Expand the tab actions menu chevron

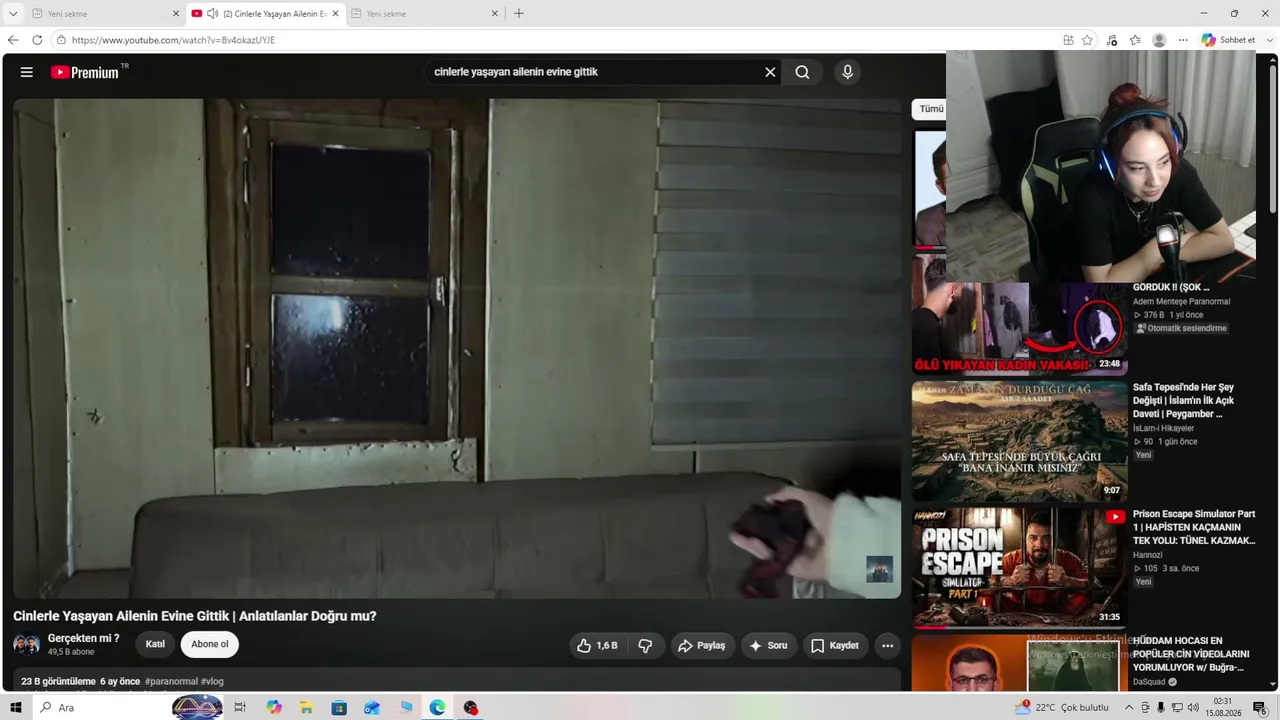13,14
